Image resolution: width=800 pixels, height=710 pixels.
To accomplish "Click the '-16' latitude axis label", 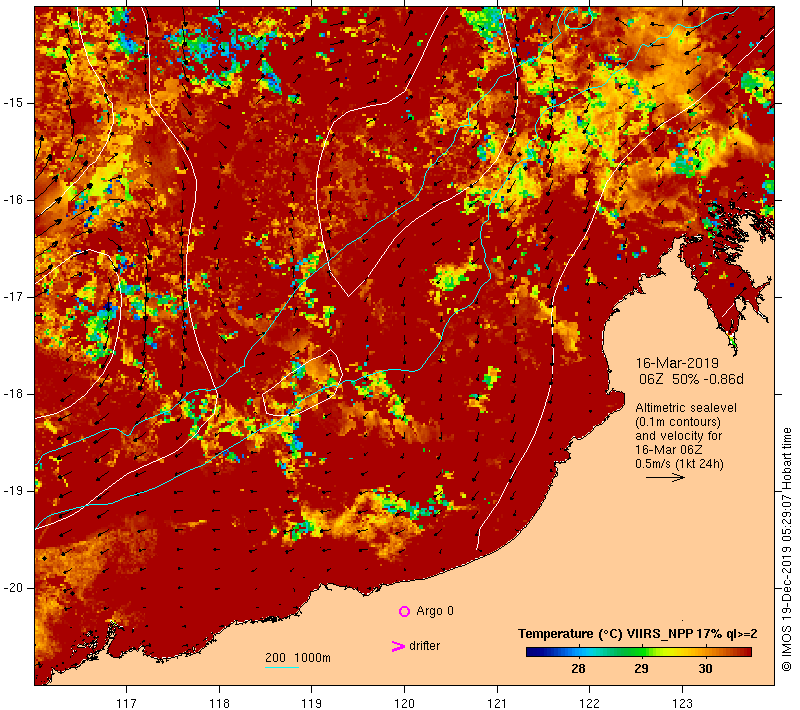I will pyautogui.click(x=13, y=200).
